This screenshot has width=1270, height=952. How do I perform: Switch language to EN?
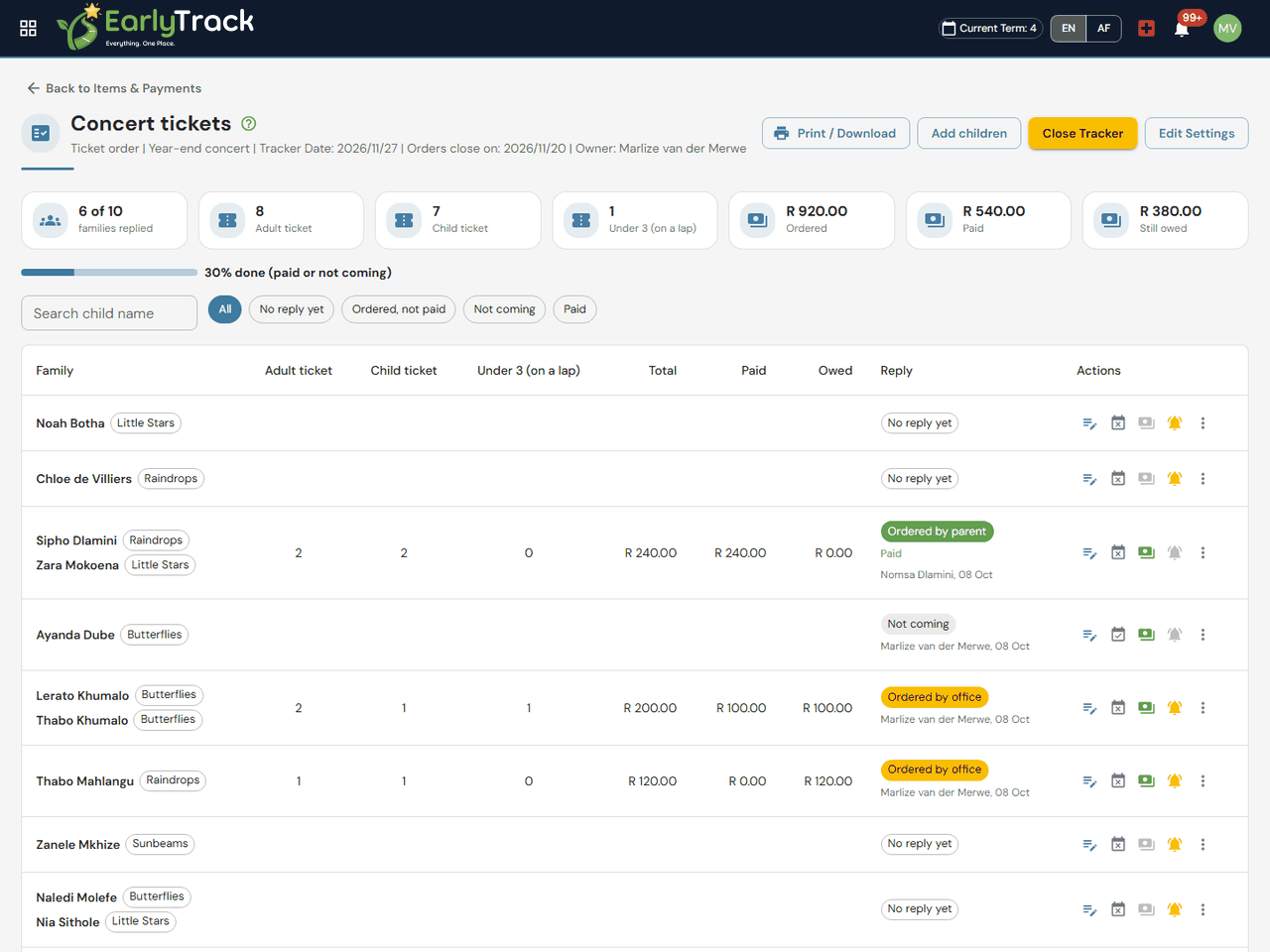(1069, 28)
